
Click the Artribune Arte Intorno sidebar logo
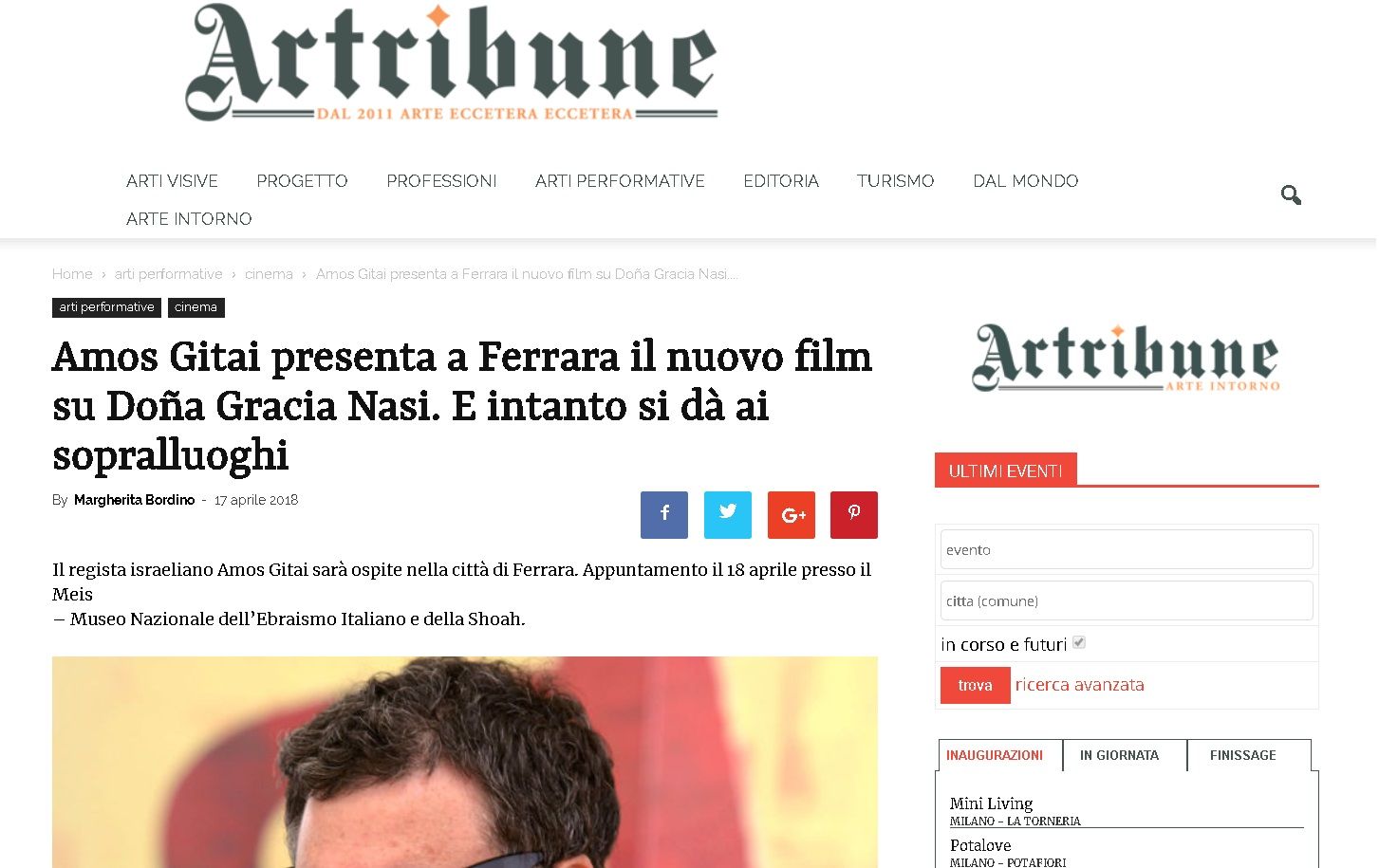(x=1124, y=359)
